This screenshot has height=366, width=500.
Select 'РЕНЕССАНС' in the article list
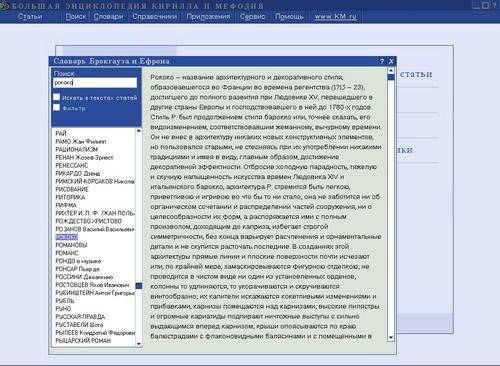tap(72, 165)
